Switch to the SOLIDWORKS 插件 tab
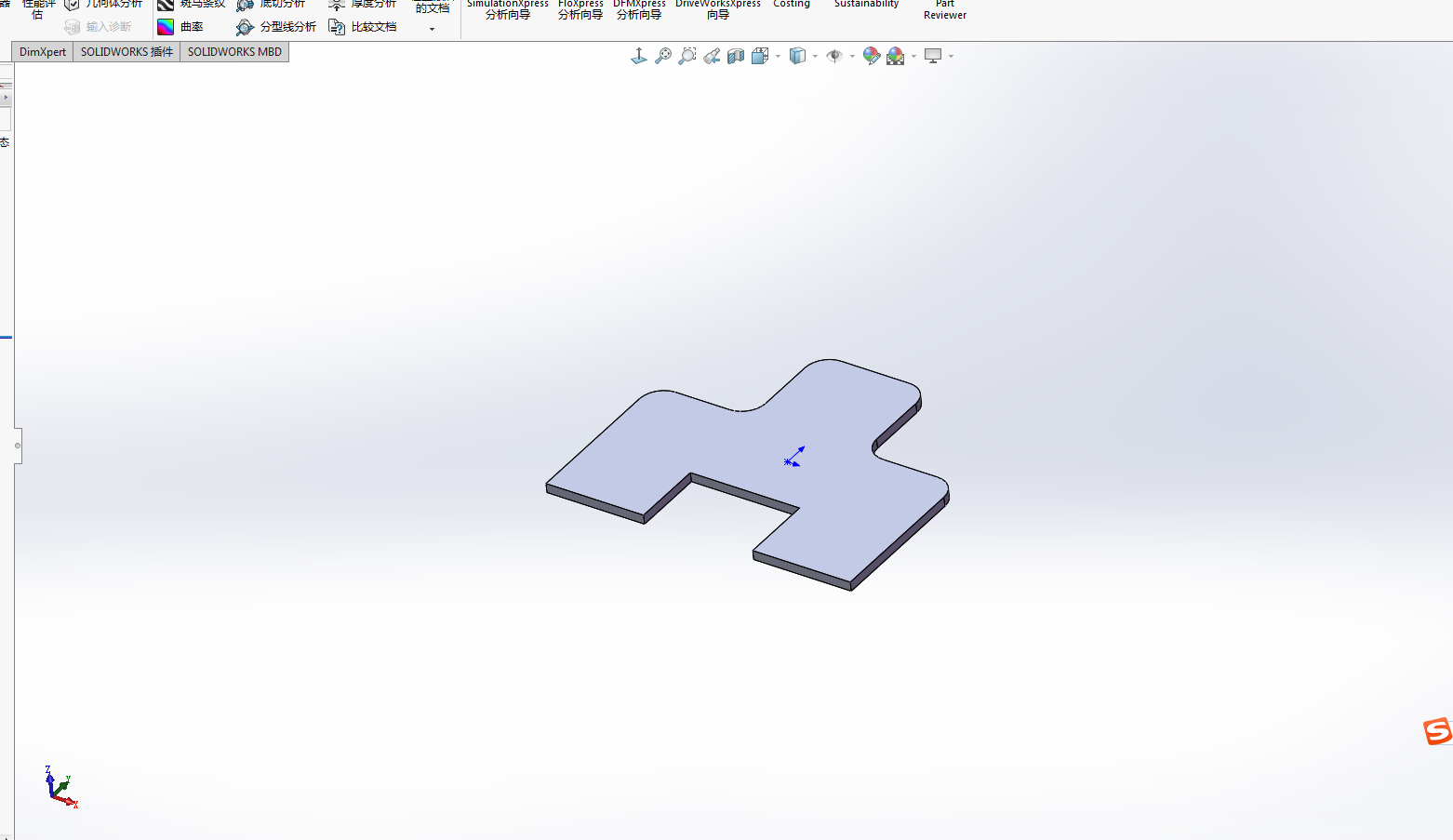Image resolution: width=1453 pixels, height=840 pixels. coord(127,52)
